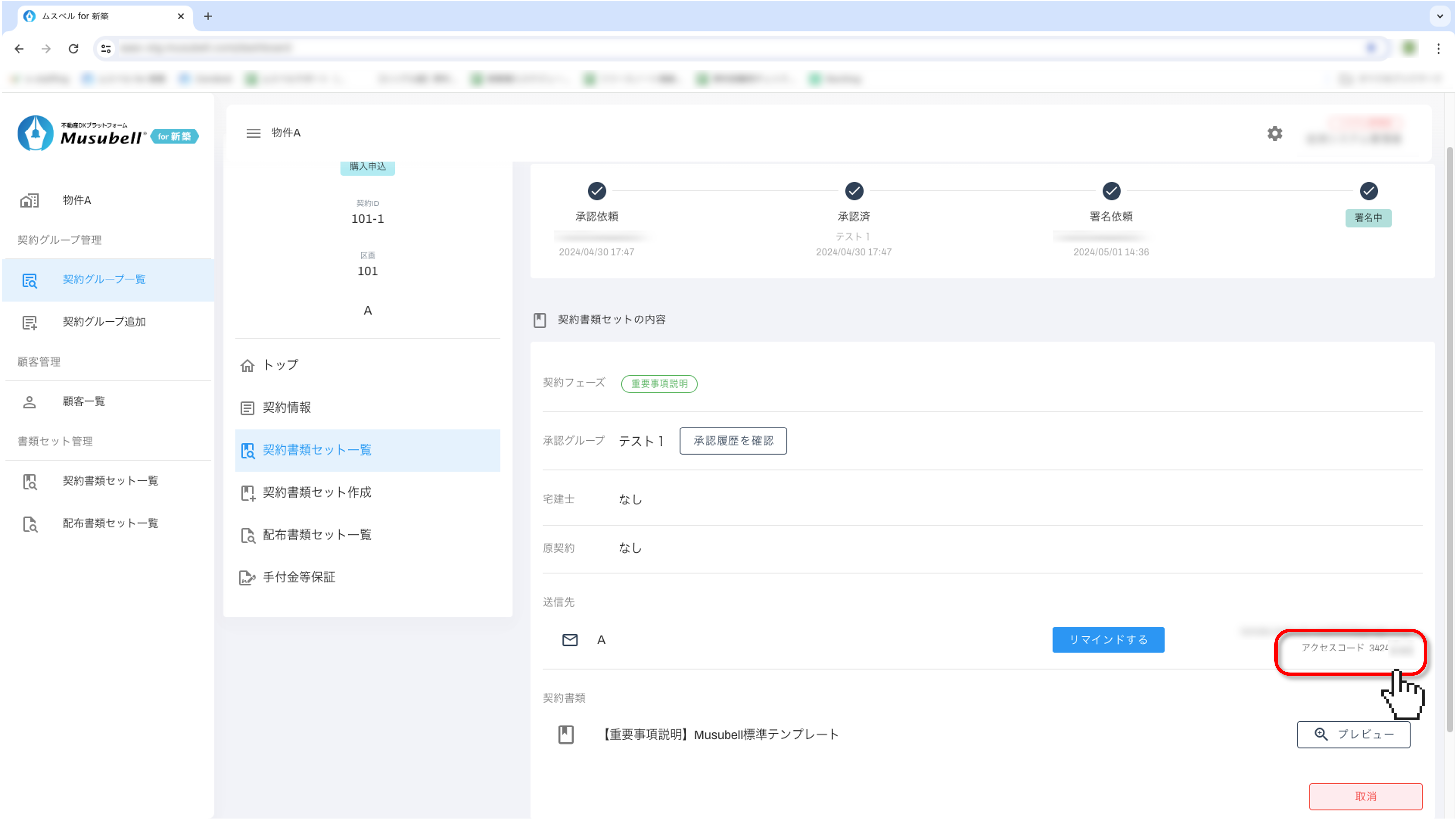This screenshot has height=819, width=1456.
Task: Select sidebar 配布書類セット一覧 under 書類セット管理
Action: [x=110, y=523]
